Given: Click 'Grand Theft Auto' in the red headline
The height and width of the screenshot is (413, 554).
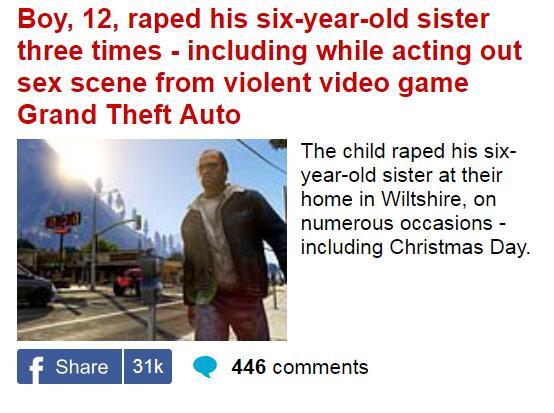Looking at the screenshot, I should pyautogui.click(x=129, y=114).
